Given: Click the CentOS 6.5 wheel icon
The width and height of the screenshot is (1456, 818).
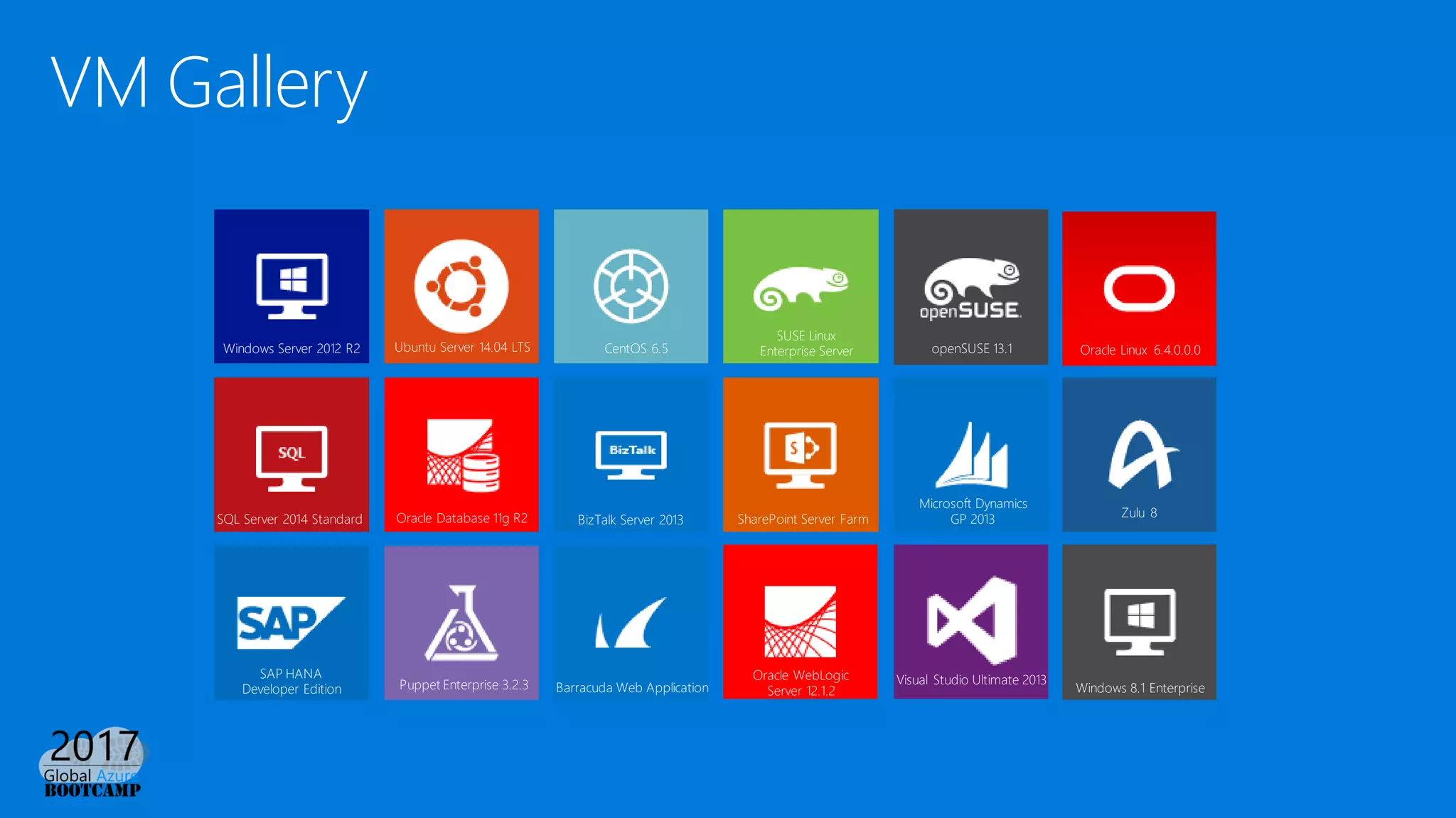Looking at the screenshot, I should [x=631, y=286].
